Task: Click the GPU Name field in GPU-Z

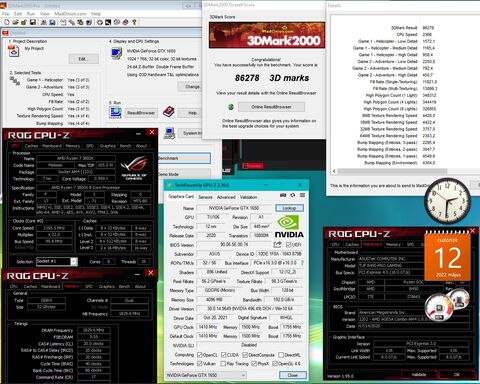Action: 235,208
